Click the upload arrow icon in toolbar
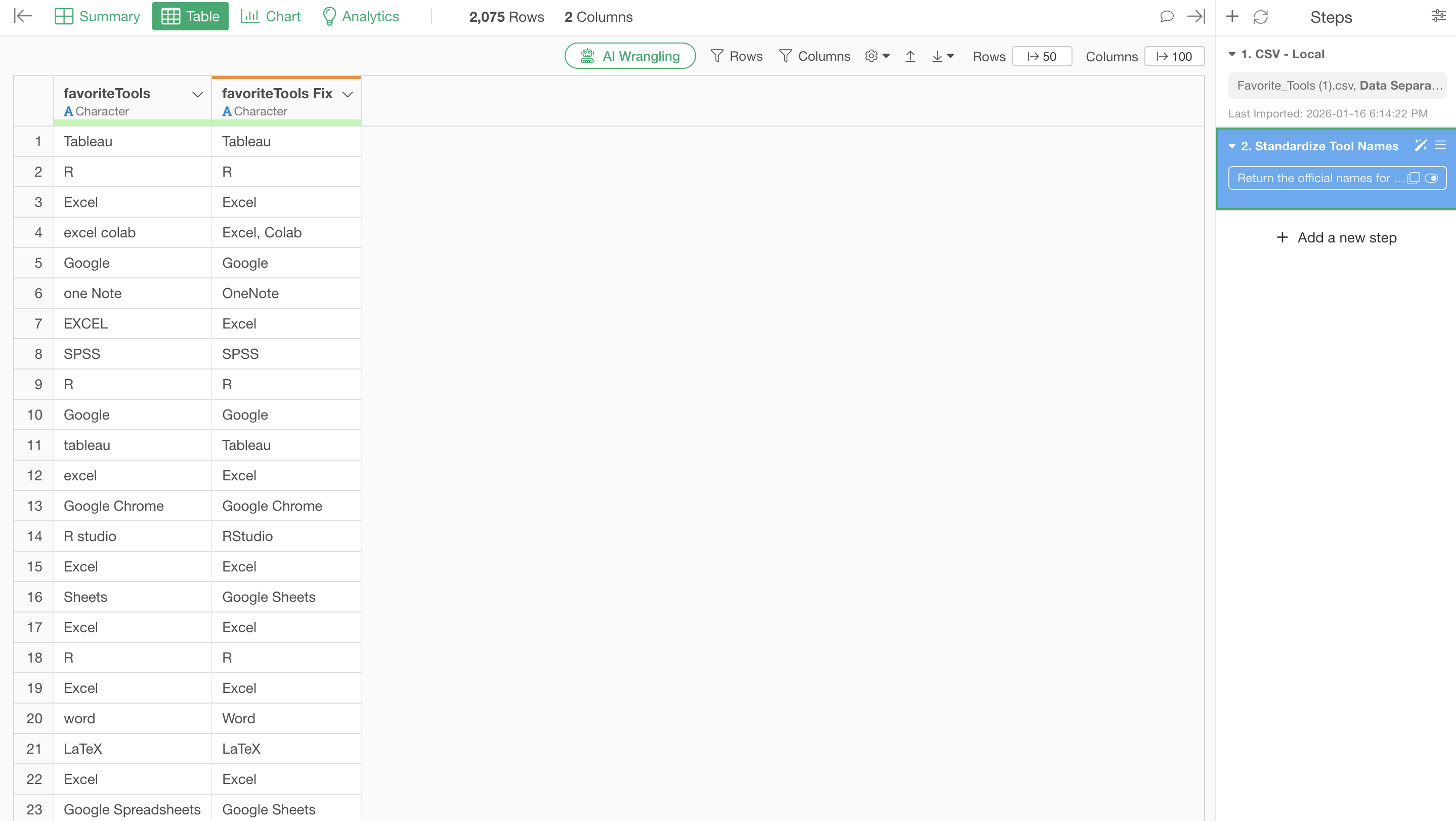Viewport: 1456px width, 821px height. pos(910,56)
